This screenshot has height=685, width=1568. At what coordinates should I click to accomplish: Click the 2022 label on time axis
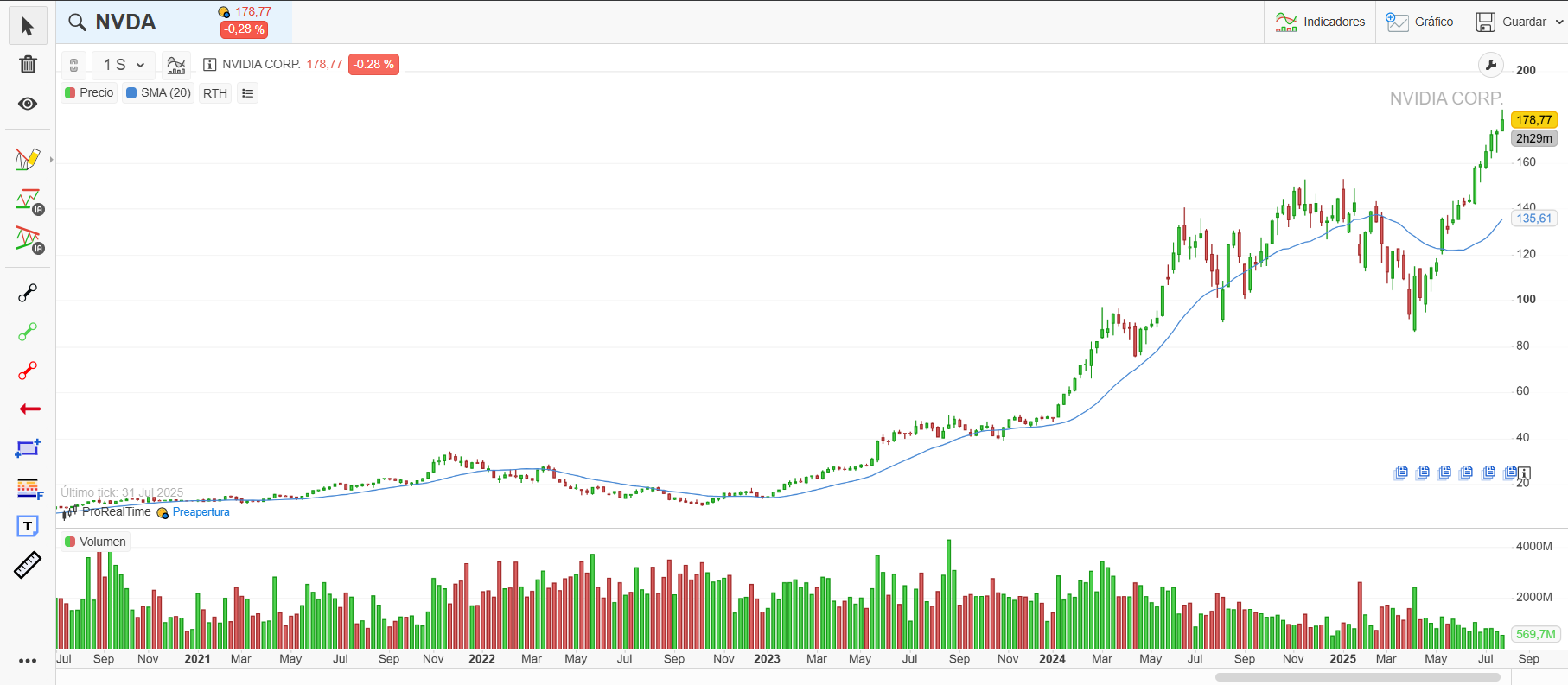(481, 659)
